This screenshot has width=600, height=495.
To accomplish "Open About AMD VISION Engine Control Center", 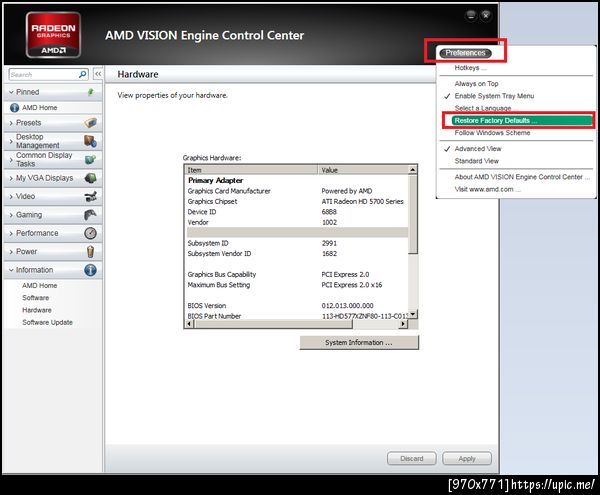I will point(522,177).
